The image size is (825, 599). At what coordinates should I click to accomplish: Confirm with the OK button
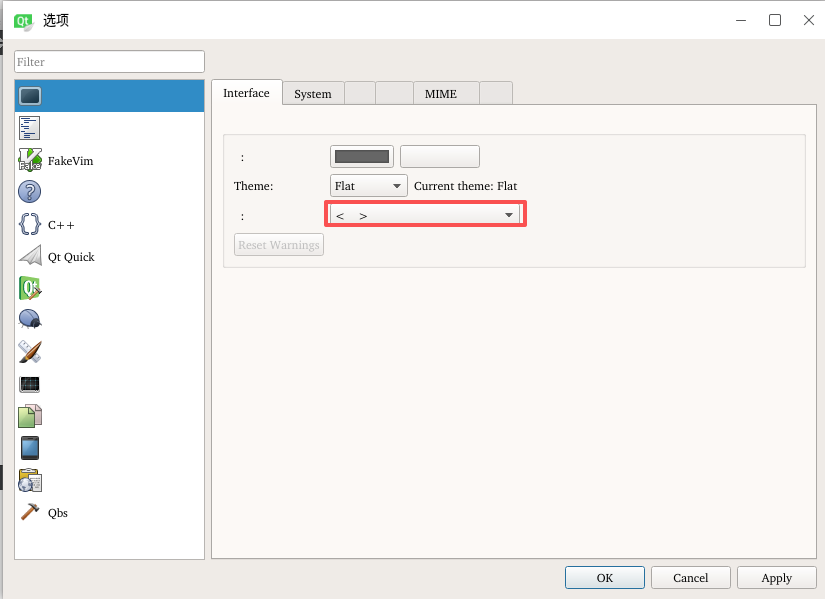pyautogui.click(x=605, y=577)
